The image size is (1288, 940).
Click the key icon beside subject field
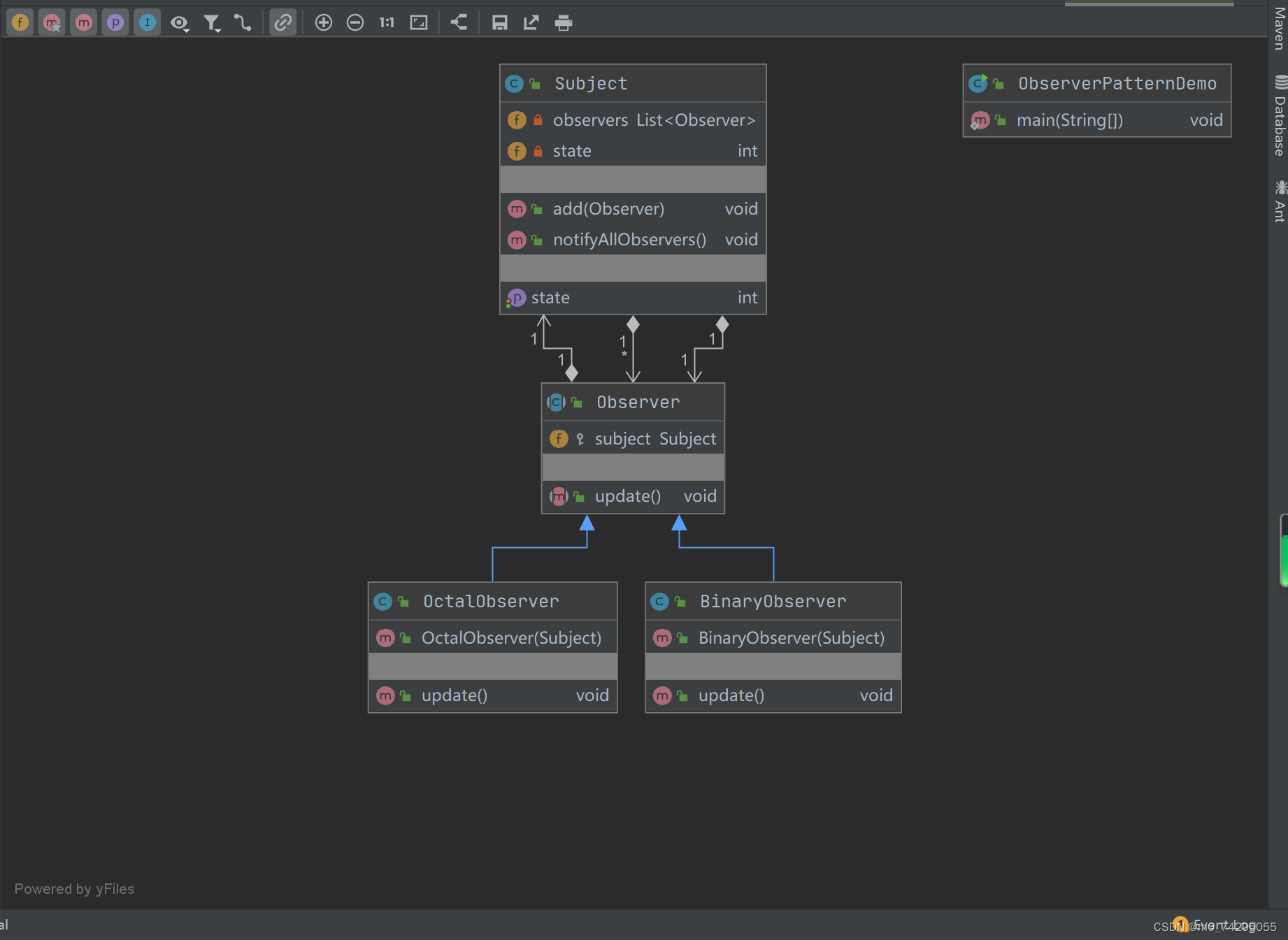pyautogui.click(x=580, y=440)
